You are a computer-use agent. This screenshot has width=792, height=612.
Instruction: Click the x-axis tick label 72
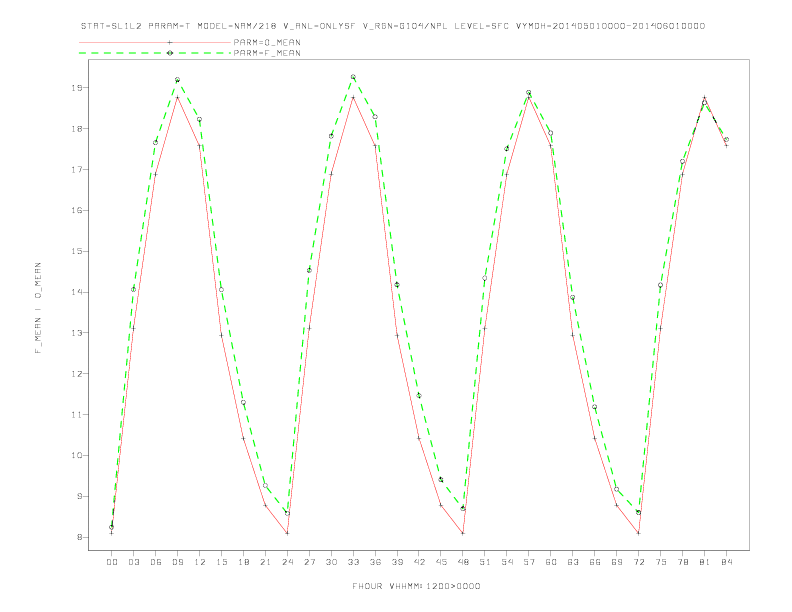[638, 562]
